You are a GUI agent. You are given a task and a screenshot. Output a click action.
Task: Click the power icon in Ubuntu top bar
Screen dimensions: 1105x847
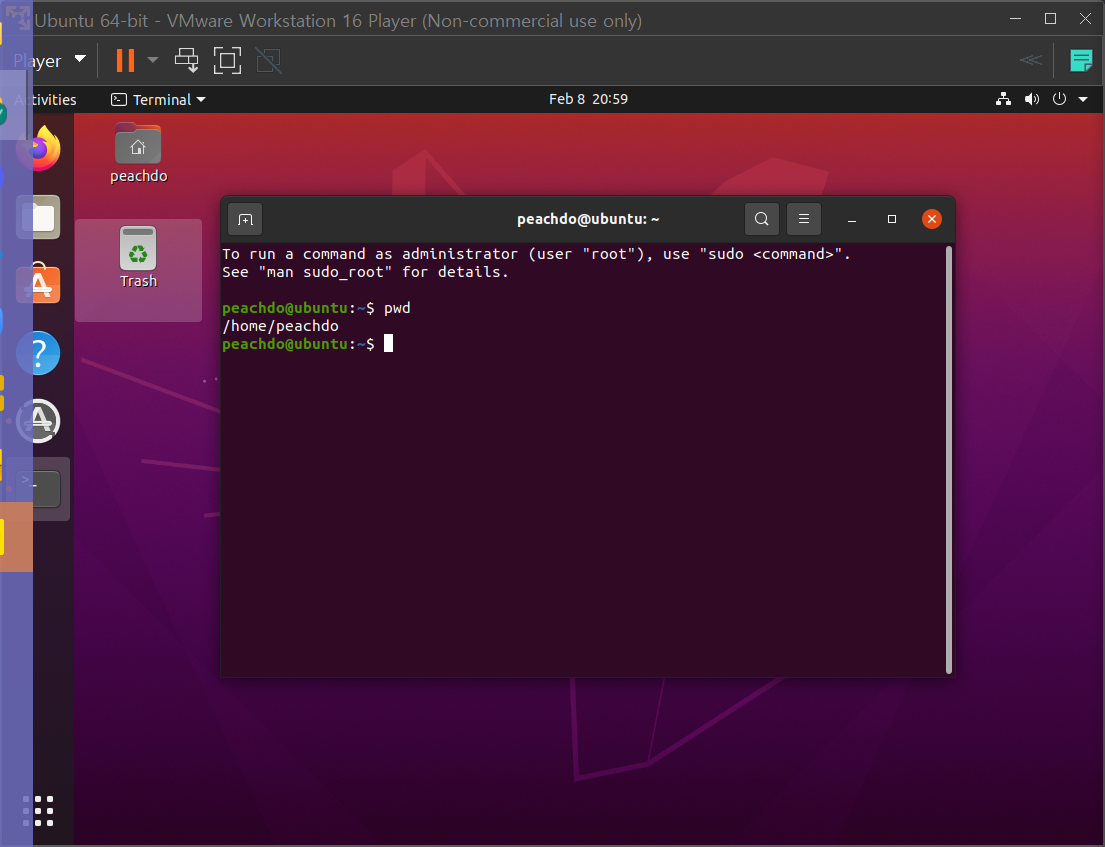pos(1059,99)
